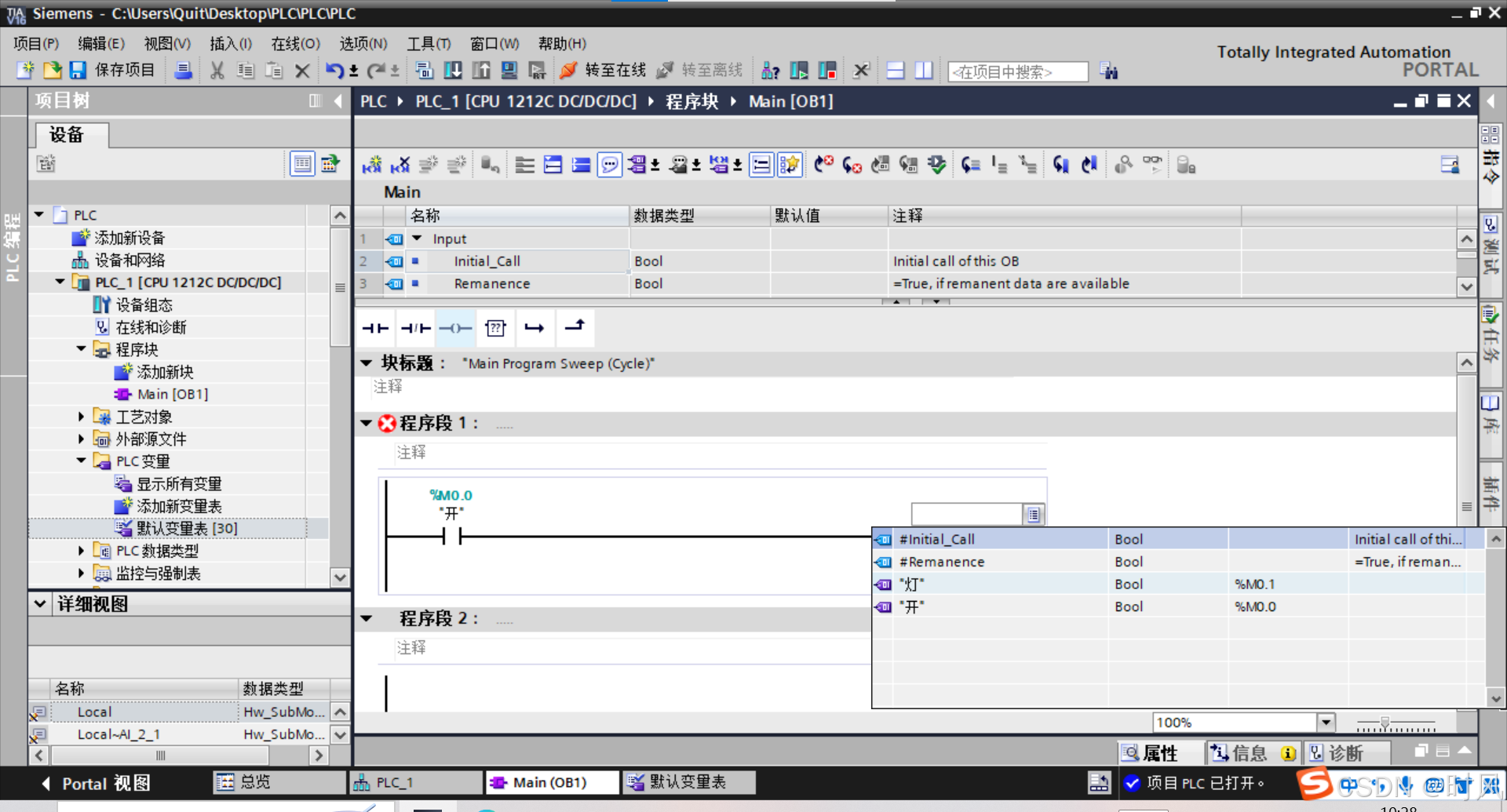Collapse the 程序块 folder
Screen dimensions: 1507x812
point(82,349)
